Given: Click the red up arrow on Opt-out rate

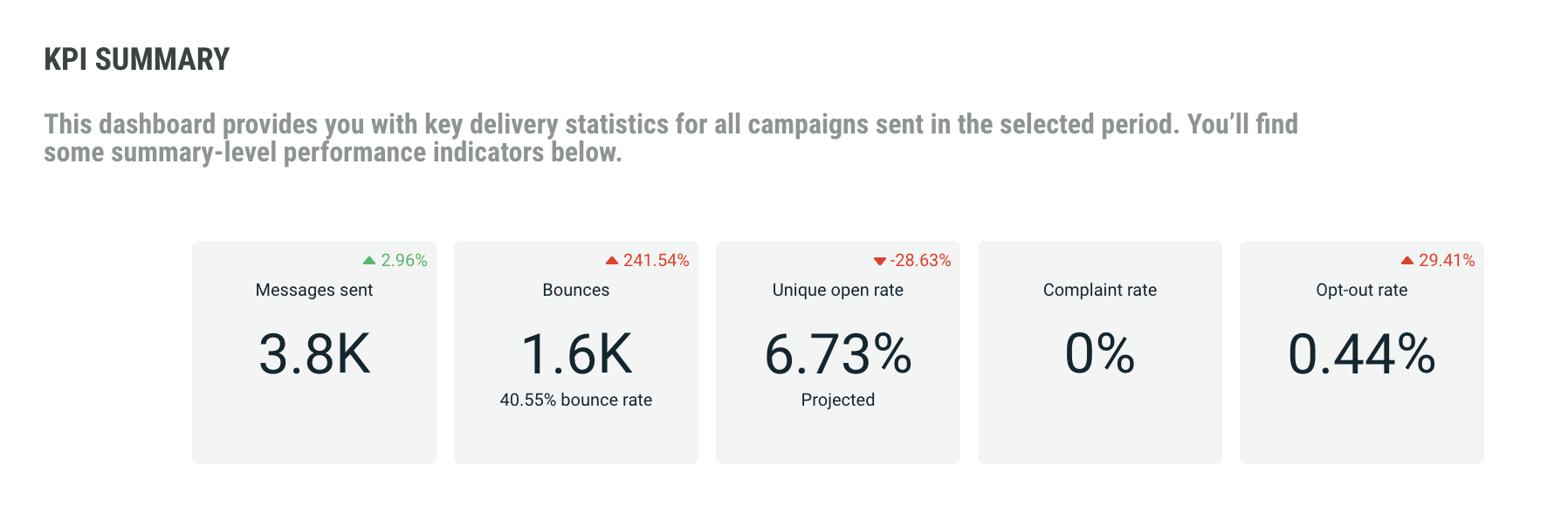Looking at the screenshot, I should click(x=1407, y=261).
